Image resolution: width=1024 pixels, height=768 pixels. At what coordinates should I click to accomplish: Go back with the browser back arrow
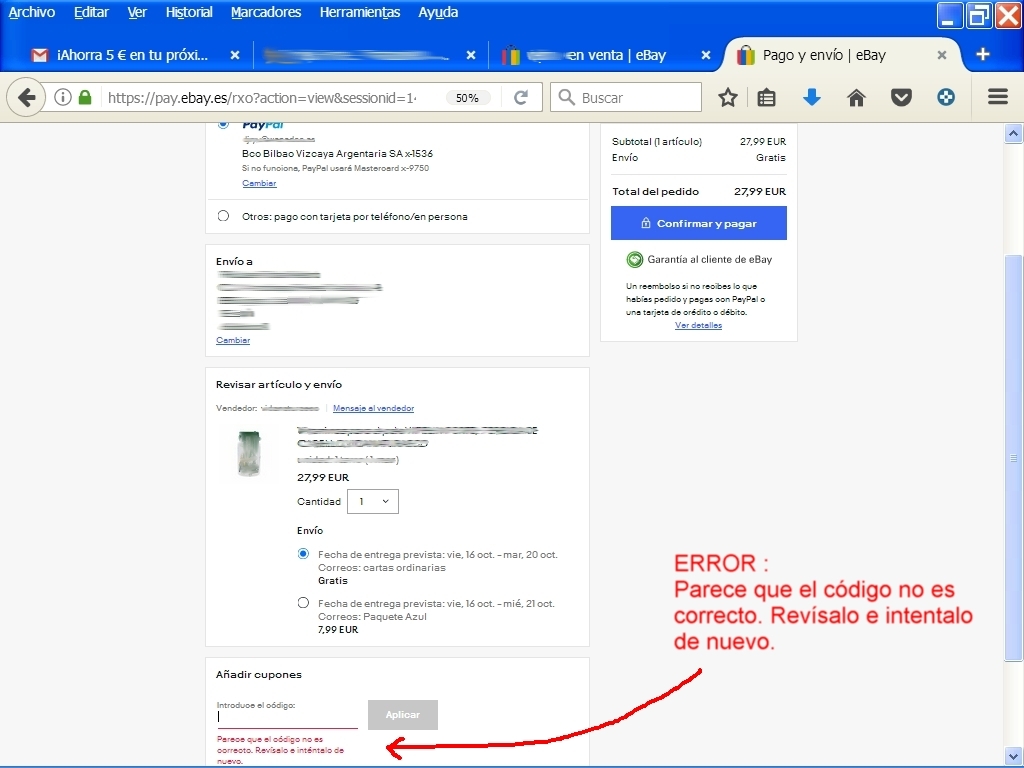[x=26, y=98]
